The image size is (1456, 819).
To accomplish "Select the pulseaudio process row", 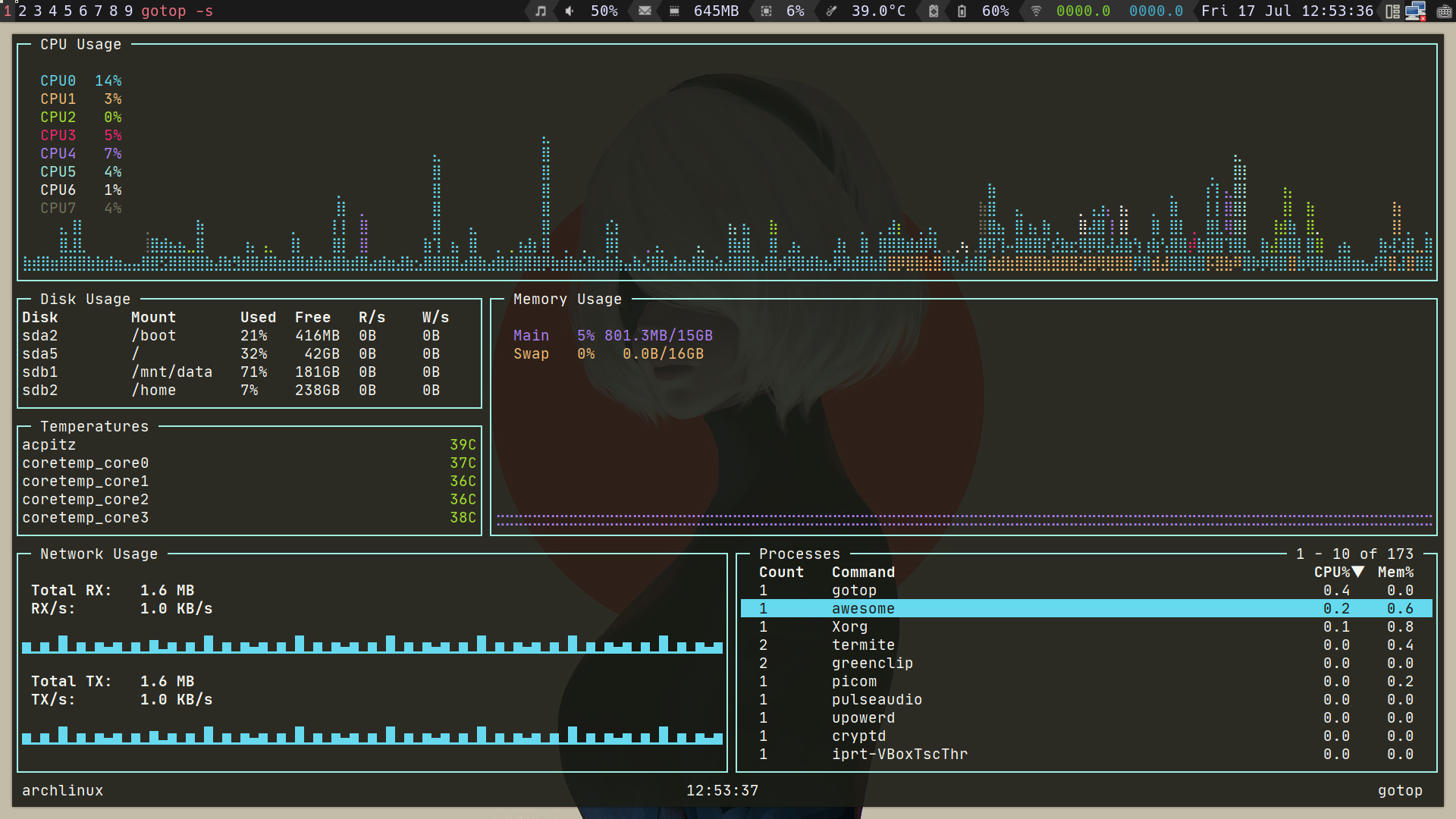I will [877, 699].
